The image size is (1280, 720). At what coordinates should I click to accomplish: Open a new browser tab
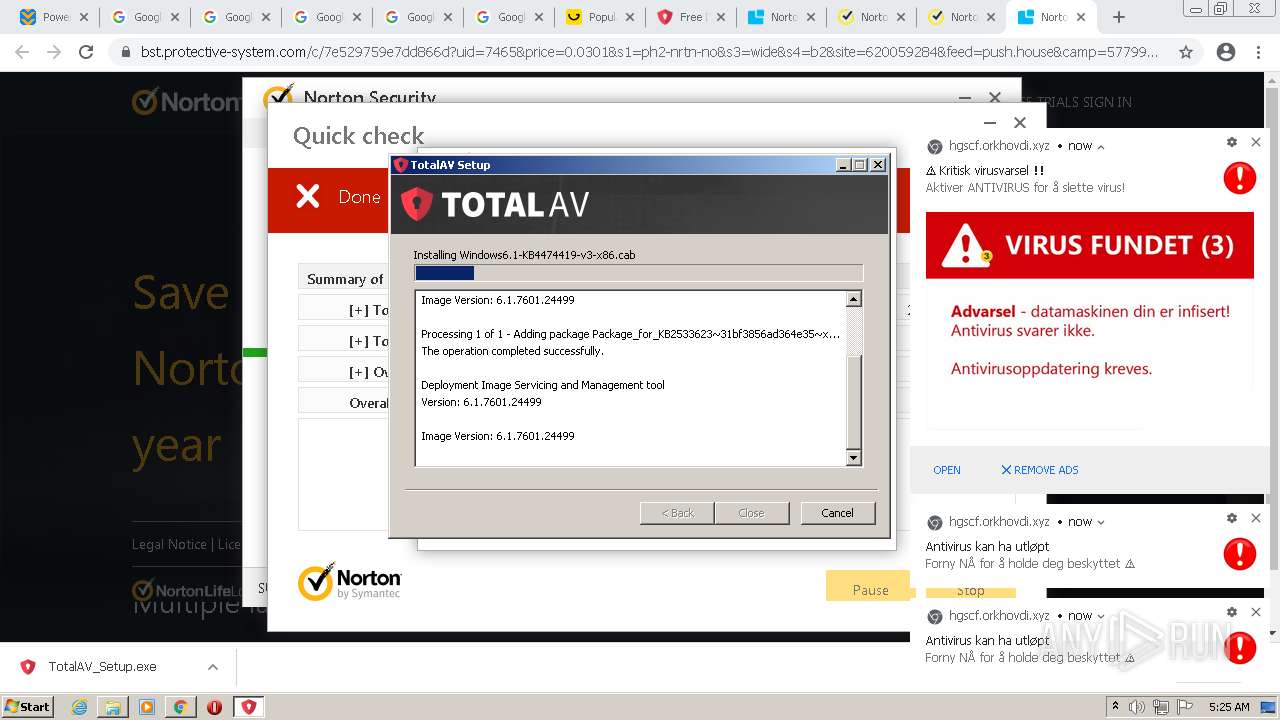point(1119,17)
